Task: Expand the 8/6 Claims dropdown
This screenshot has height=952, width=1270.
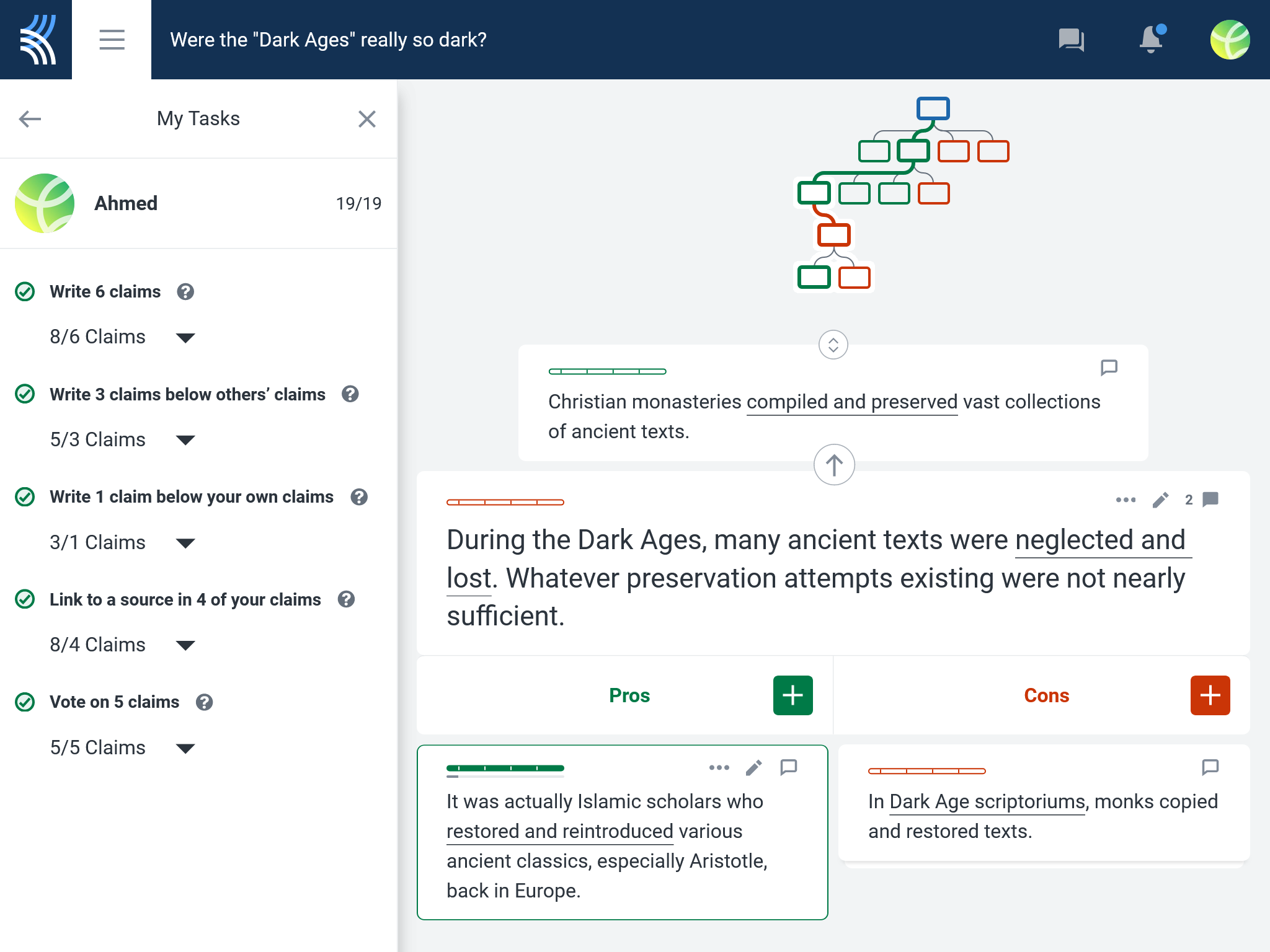Action: (185, 338)
